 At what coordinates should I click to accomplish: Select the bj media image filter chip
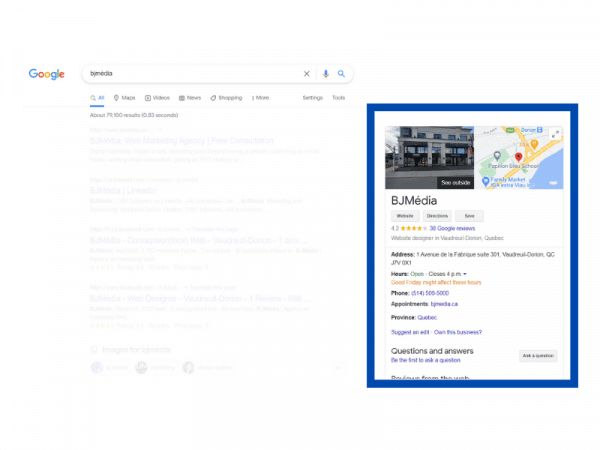click(109, 368)
